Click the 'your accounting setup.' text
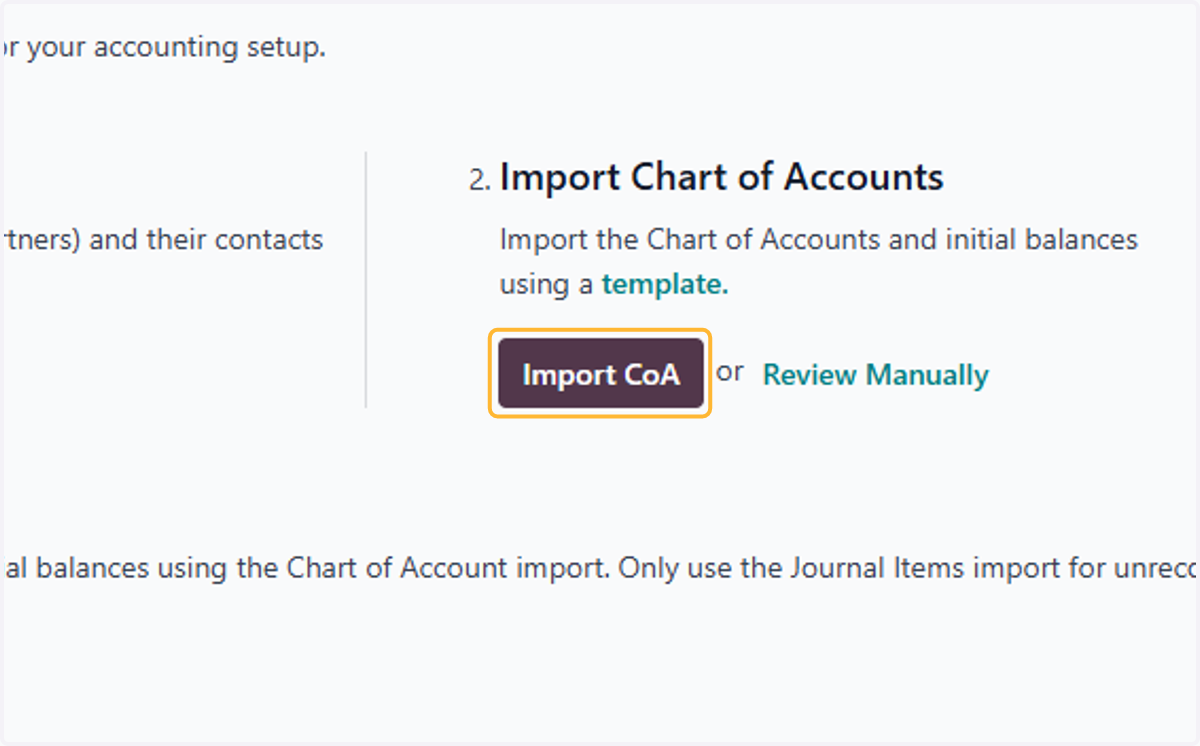Viewport: 1200px width, 746px height. click(x=175, y=48)
